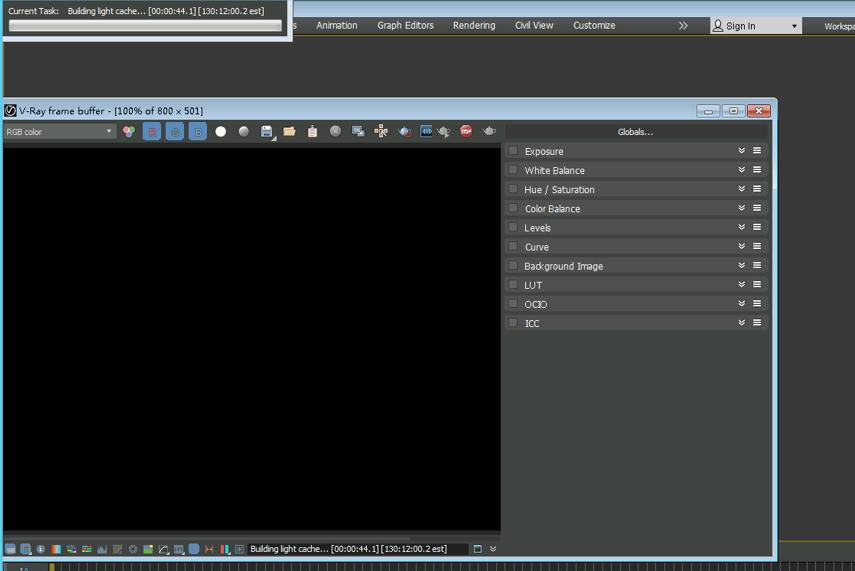Expand the Hue / Saturation rollout
855x571 pixels.
(741, 189)
